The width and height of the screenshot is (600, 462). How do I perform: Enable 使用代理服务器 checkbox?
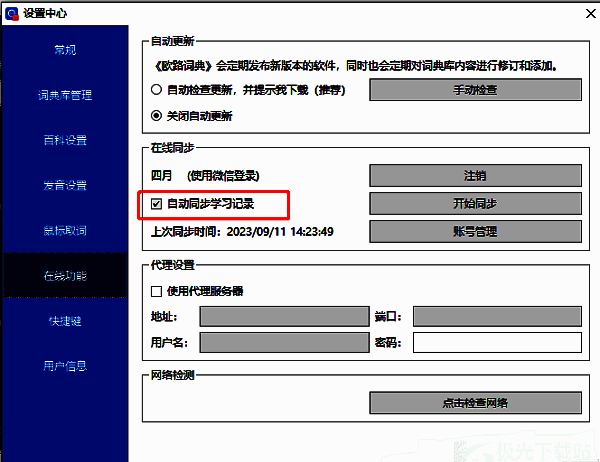[156, 292]
